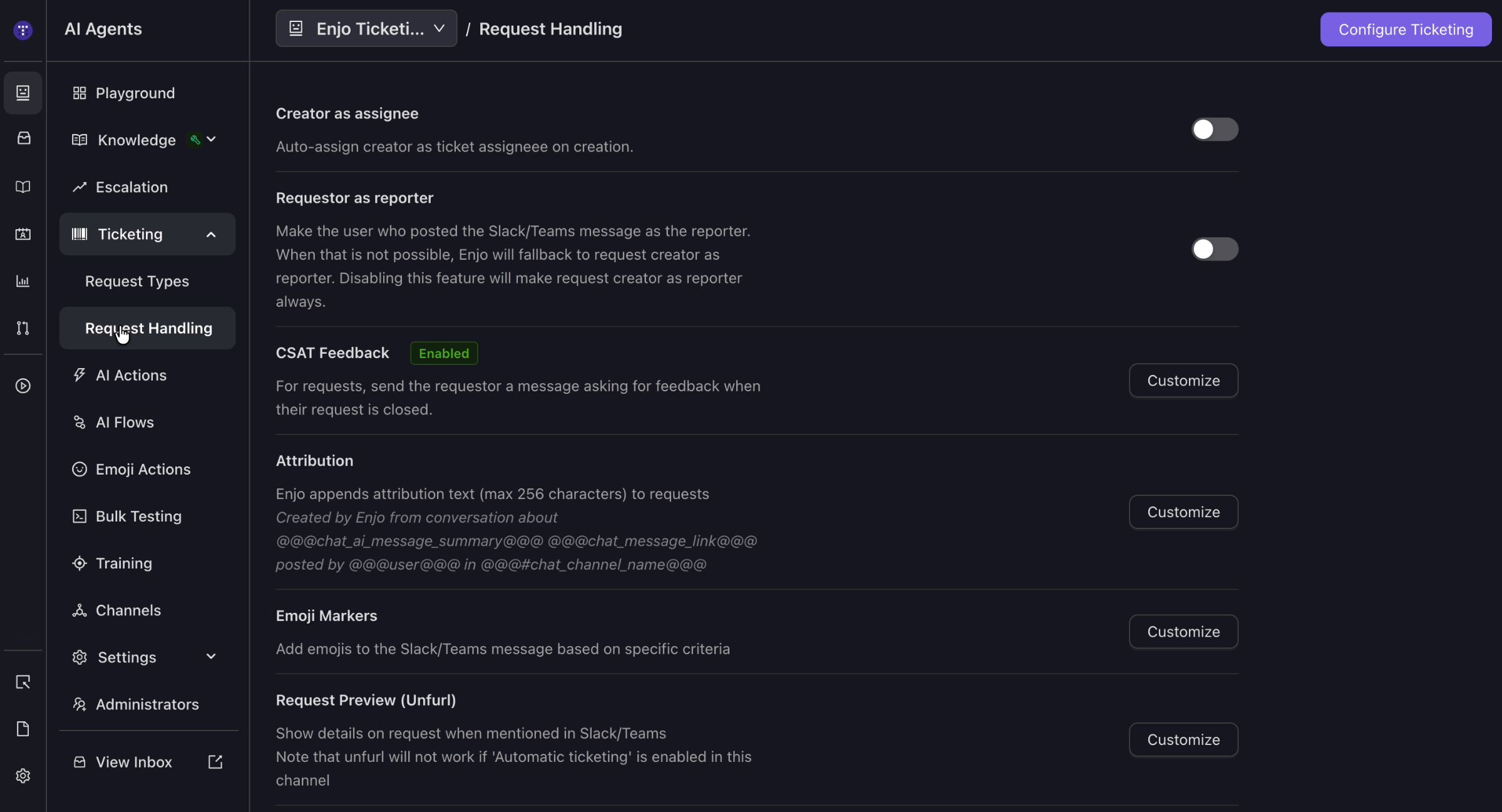This screenshot has width=1502, height=812.
Task: Open the AI Agents rail icon
Action: click(x=23, y=93)
